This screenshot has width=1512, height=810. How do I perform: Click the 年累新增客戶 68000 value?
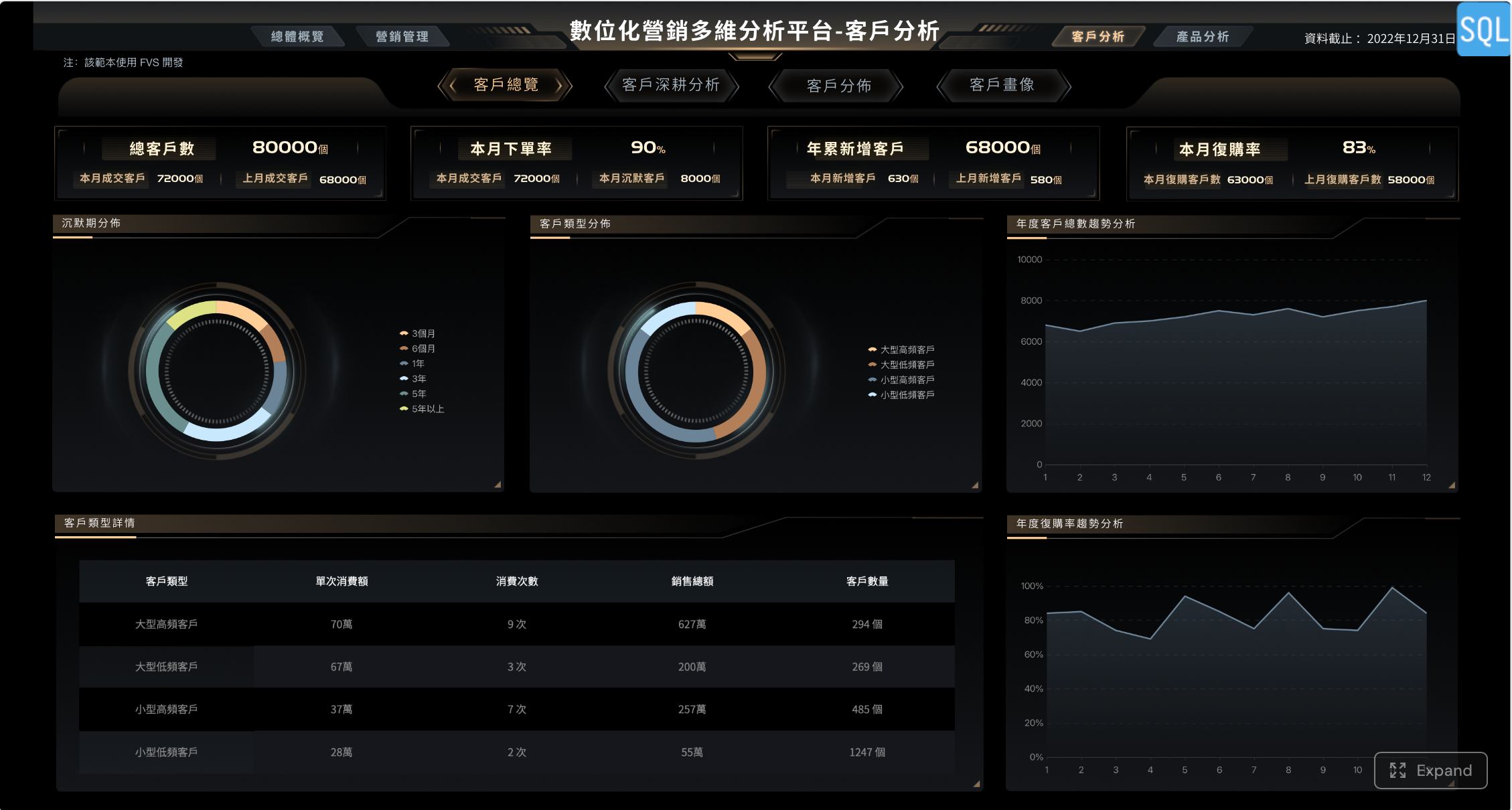click(1003, 147)
